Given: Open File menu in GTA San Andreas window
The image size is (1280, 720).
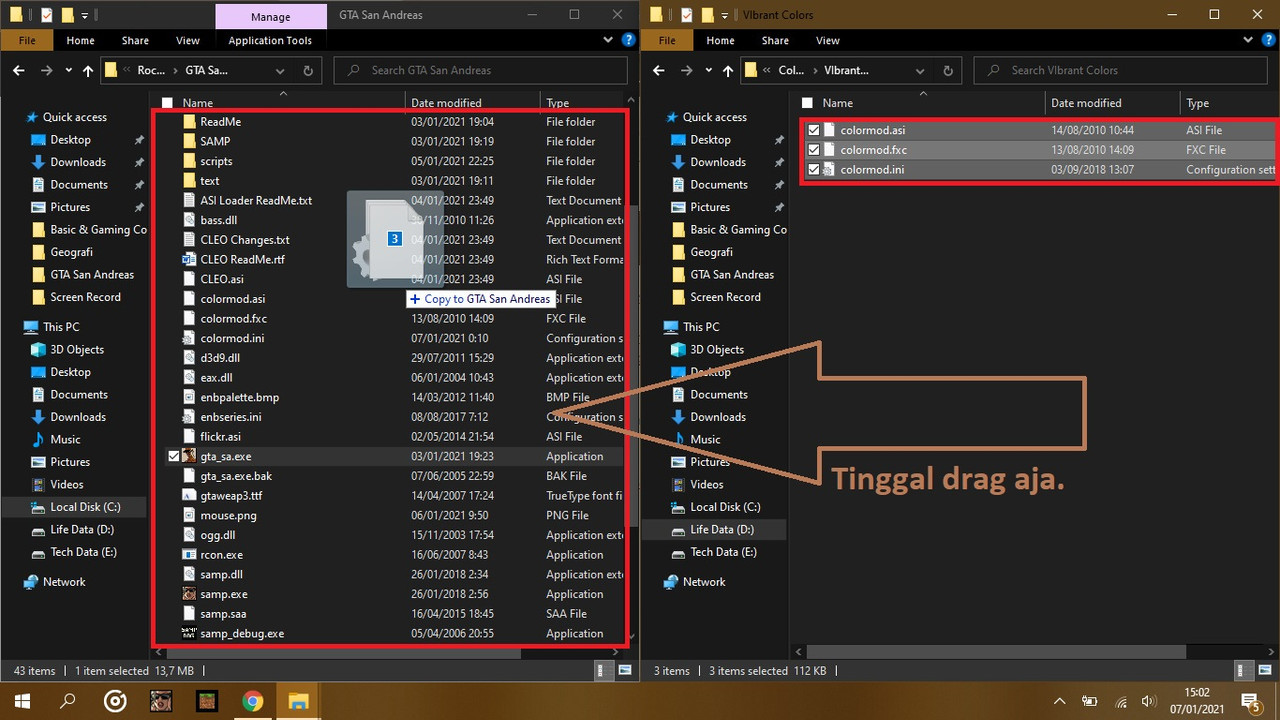Looking at the screenshot, I should point(27,41).
